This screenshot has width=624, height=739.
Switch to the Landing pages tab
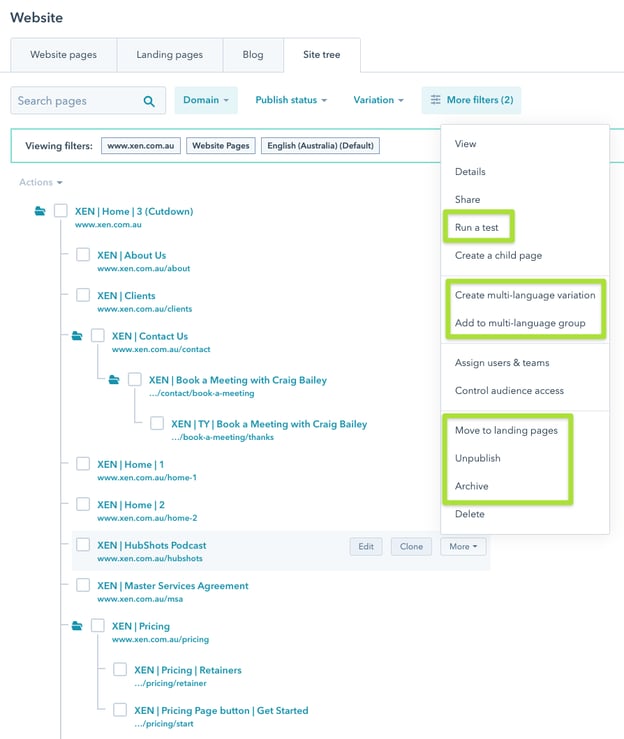(169, 54)
